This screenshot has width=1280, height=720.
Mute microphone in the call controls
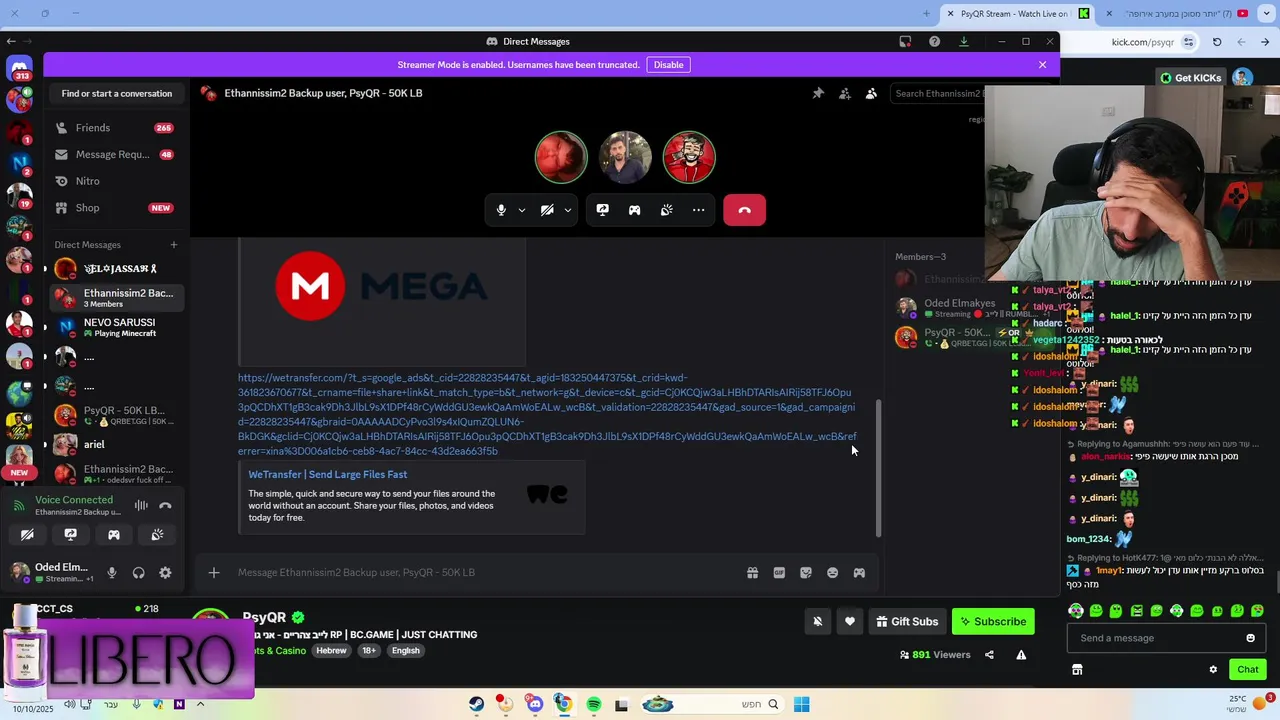tap(501, 210)
